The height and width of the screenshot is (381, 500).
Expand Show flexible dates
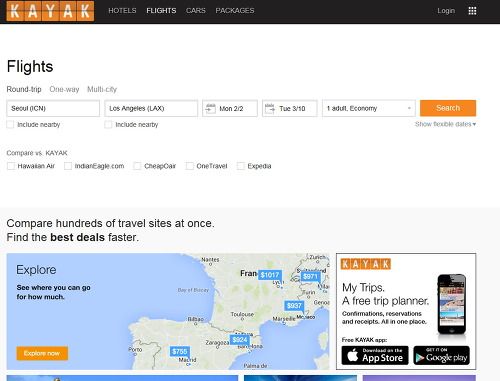click(x=445, y=124)
